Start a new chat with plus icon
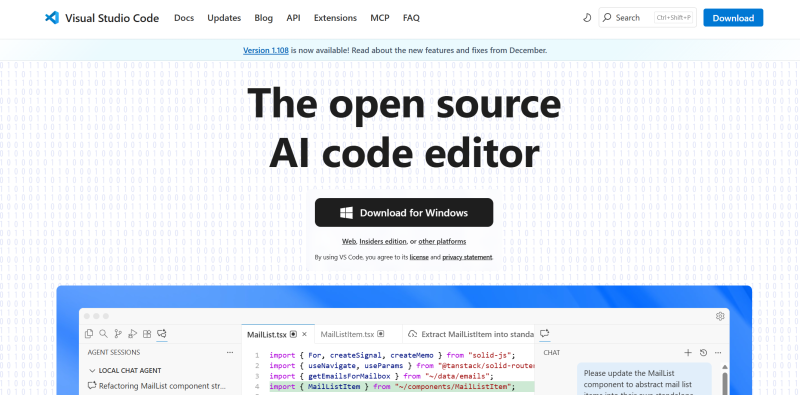800x395 pixels. (688, 353)
